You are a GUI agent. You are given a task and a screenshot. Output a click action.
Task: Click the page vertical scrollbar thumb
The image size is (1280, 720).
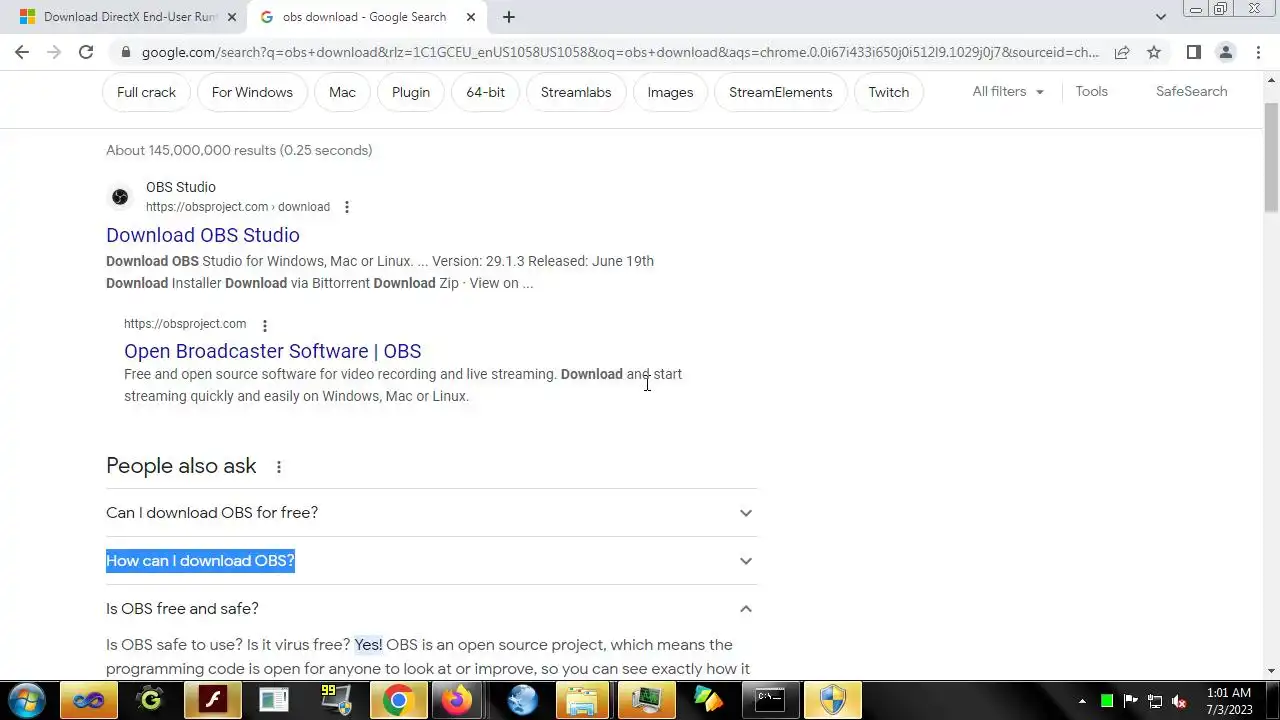[1271, 156]
